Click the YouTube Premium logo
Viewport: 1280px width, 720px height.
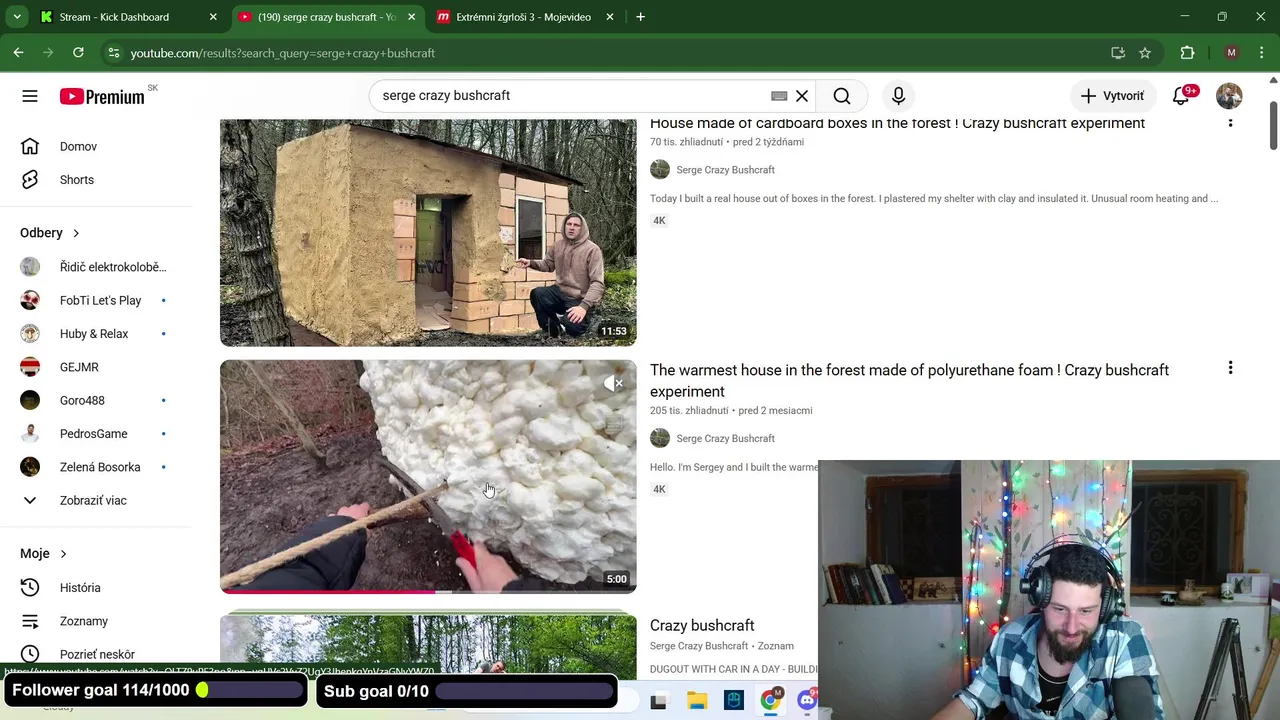coord(102,96)
